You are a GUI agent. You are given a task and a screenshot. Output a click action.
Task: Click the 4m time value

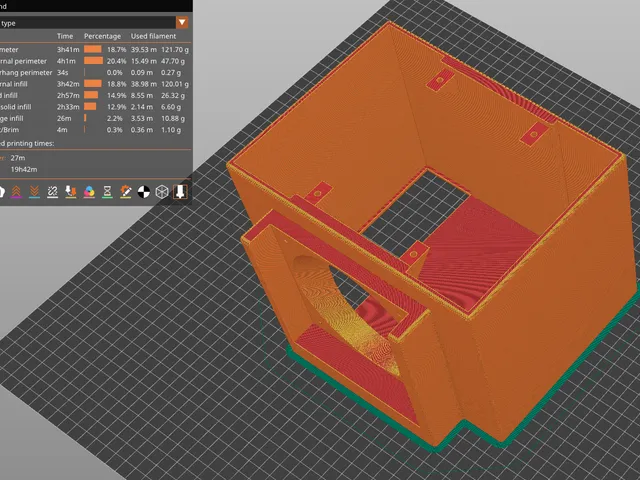[62, 129]
